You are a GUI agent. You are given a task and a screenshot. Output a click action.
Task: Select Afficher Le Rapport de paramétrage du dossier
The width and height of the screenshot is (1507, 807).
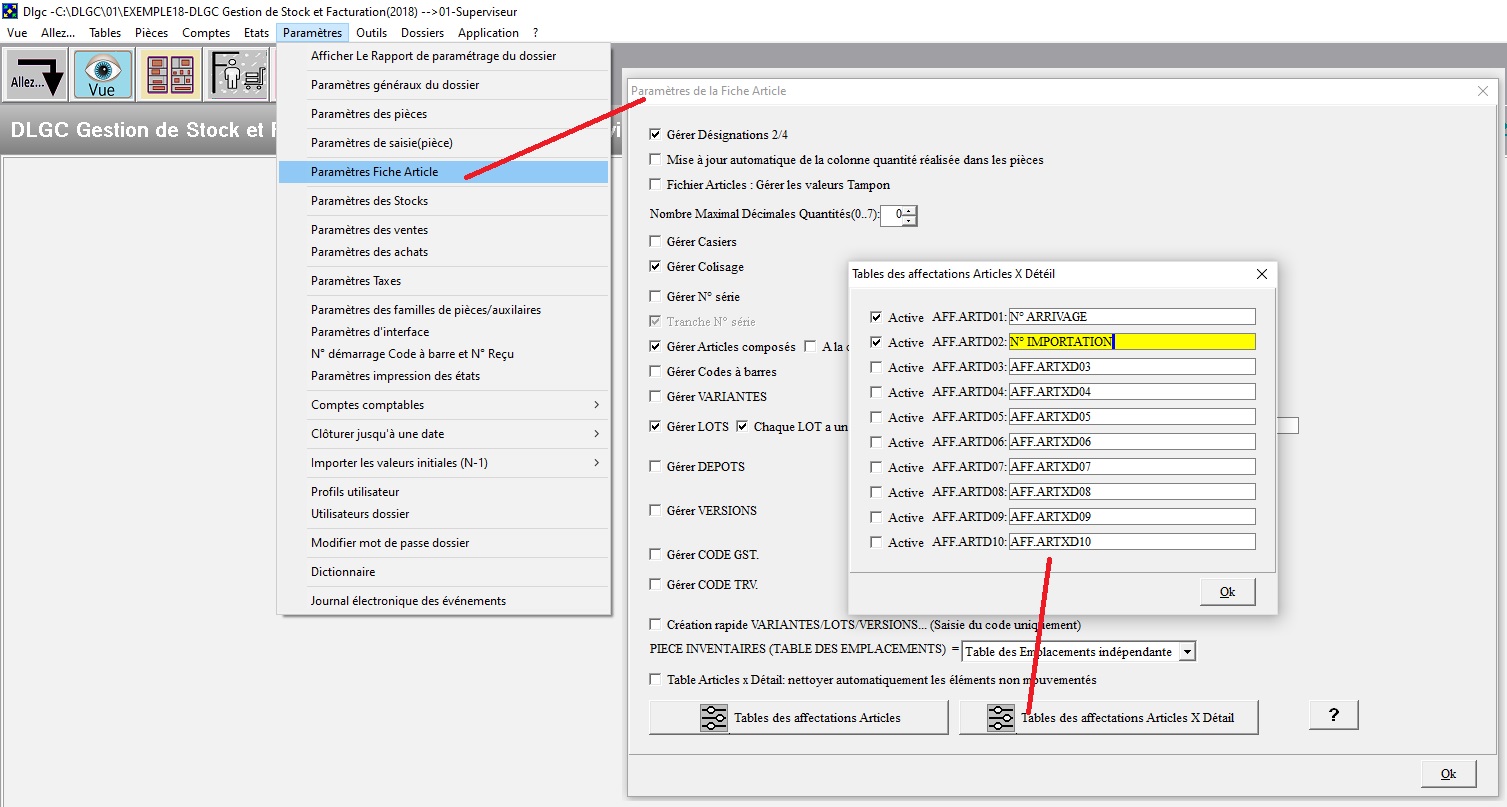(444, 56)
